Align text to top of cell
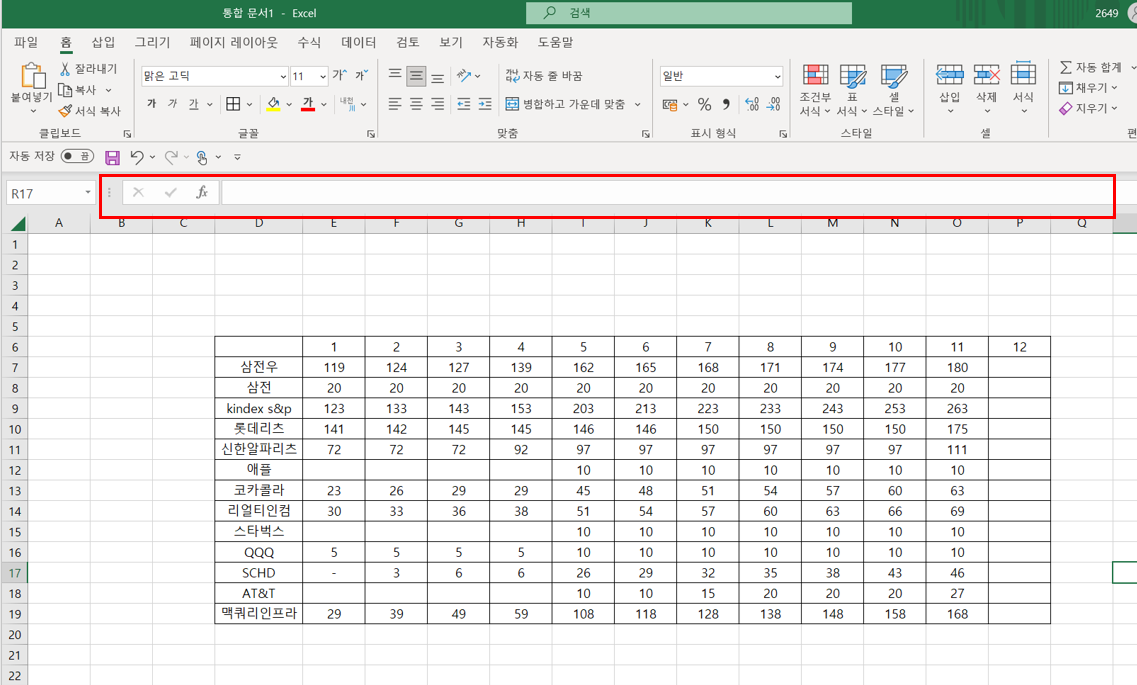This screenshot has width=1137, height=685. (x=395, y=75)
